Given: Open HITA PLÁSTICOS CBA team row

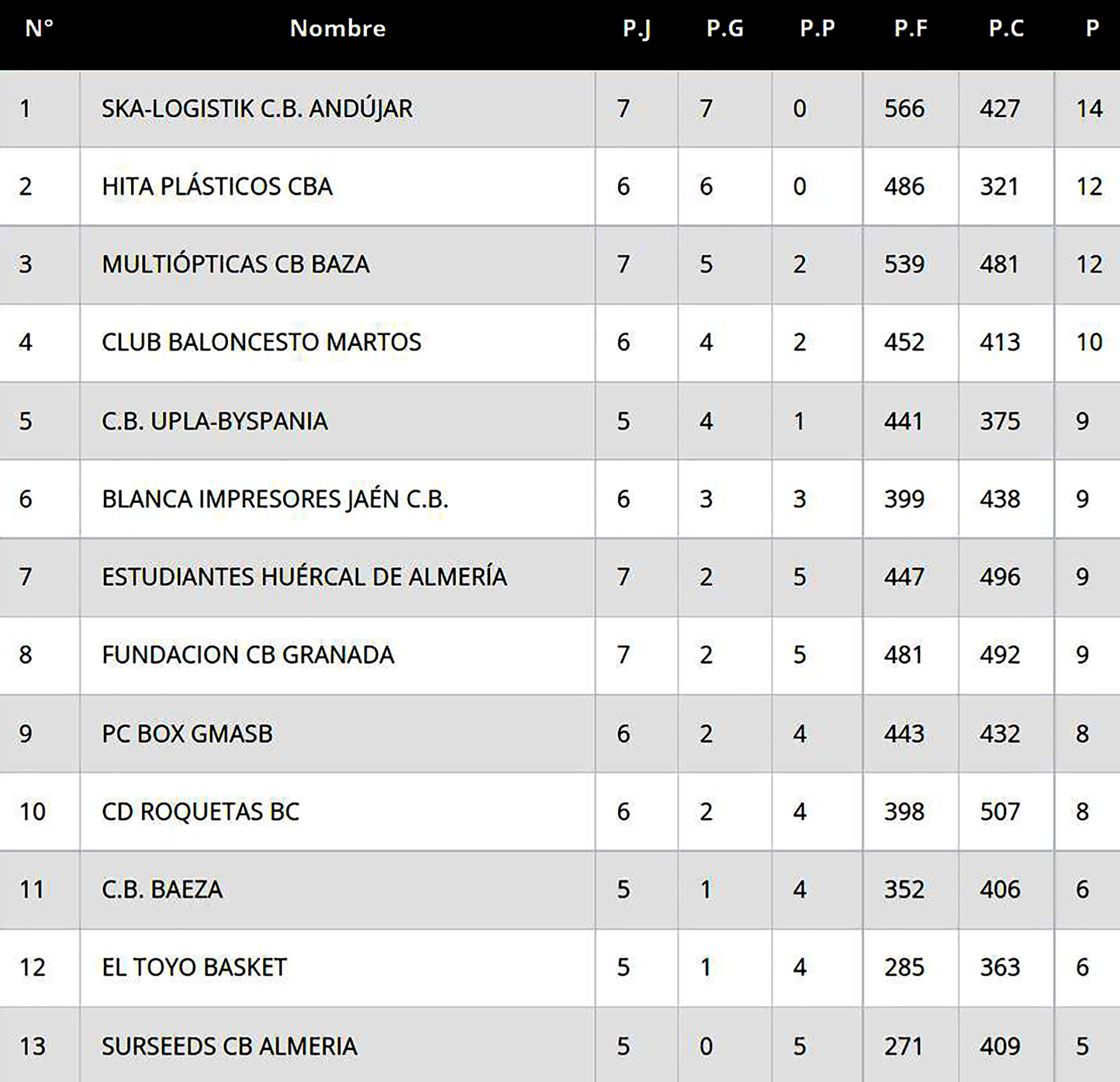Looking at the screenshot, I should tap(217, 187).
